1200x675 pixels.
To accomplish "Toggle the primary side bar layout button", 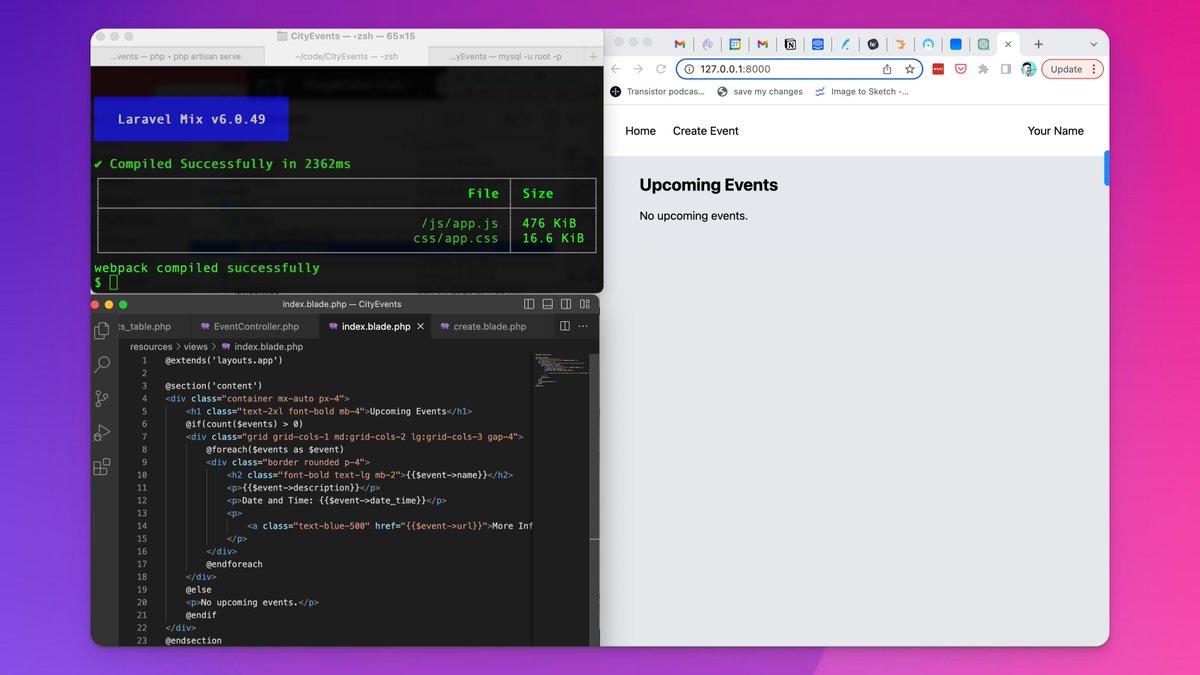I will 529,304.
